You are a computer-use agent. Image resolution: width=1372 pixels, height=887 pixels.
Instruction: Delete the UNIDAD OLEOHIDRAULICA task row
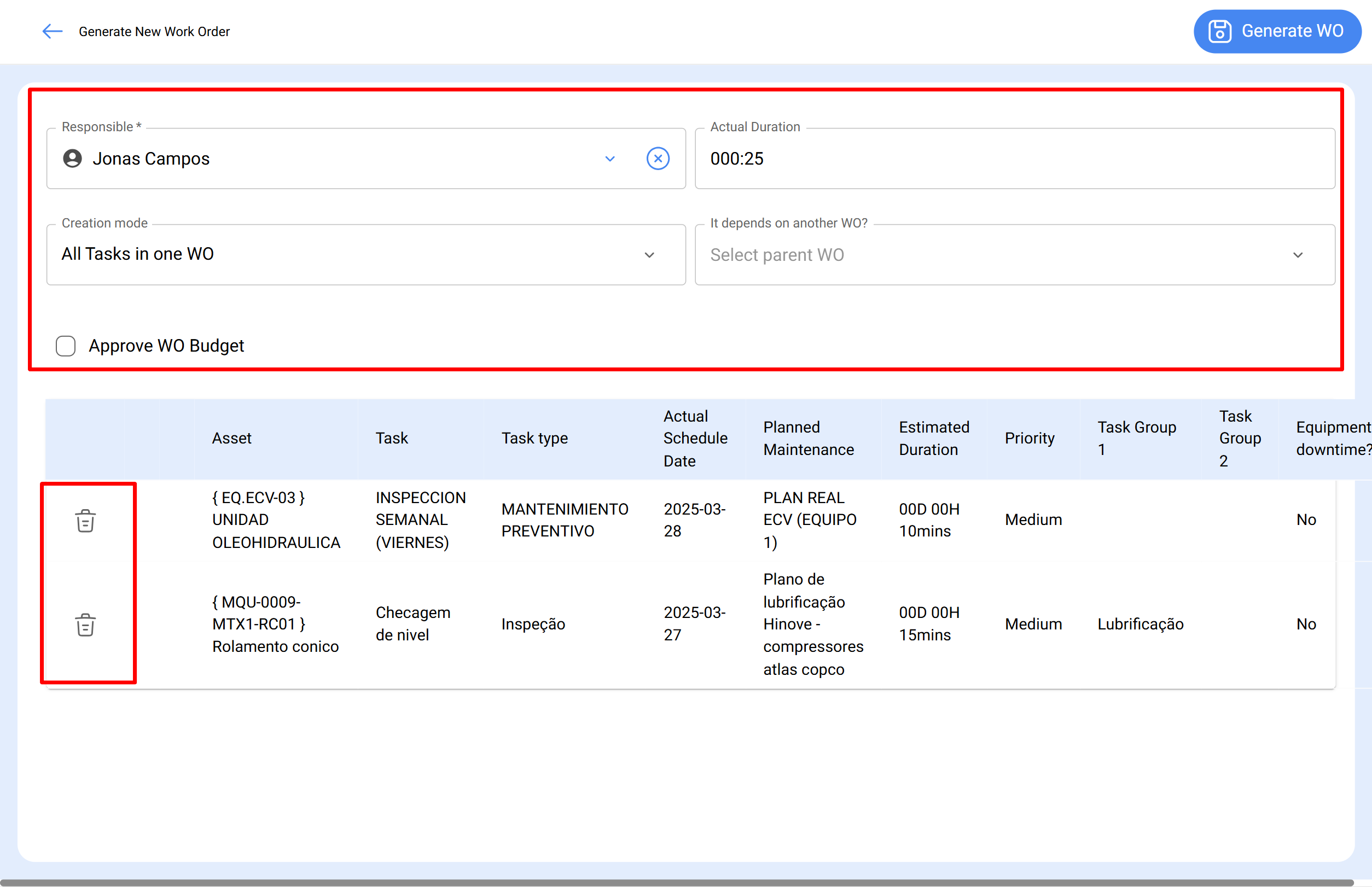85,520
